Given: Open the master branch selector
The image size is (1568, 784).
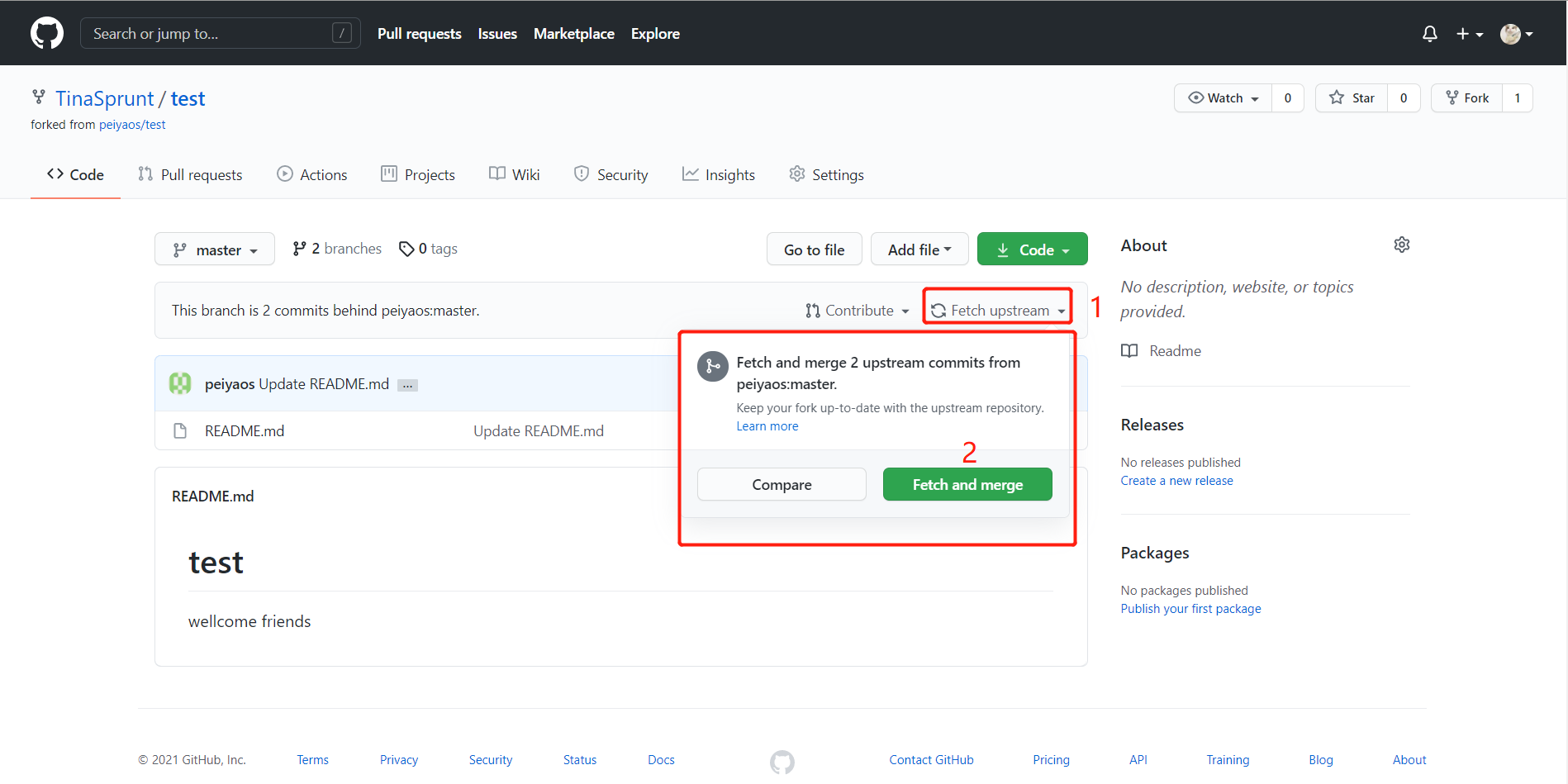Looking at the screenshot, I should [215, 249].
